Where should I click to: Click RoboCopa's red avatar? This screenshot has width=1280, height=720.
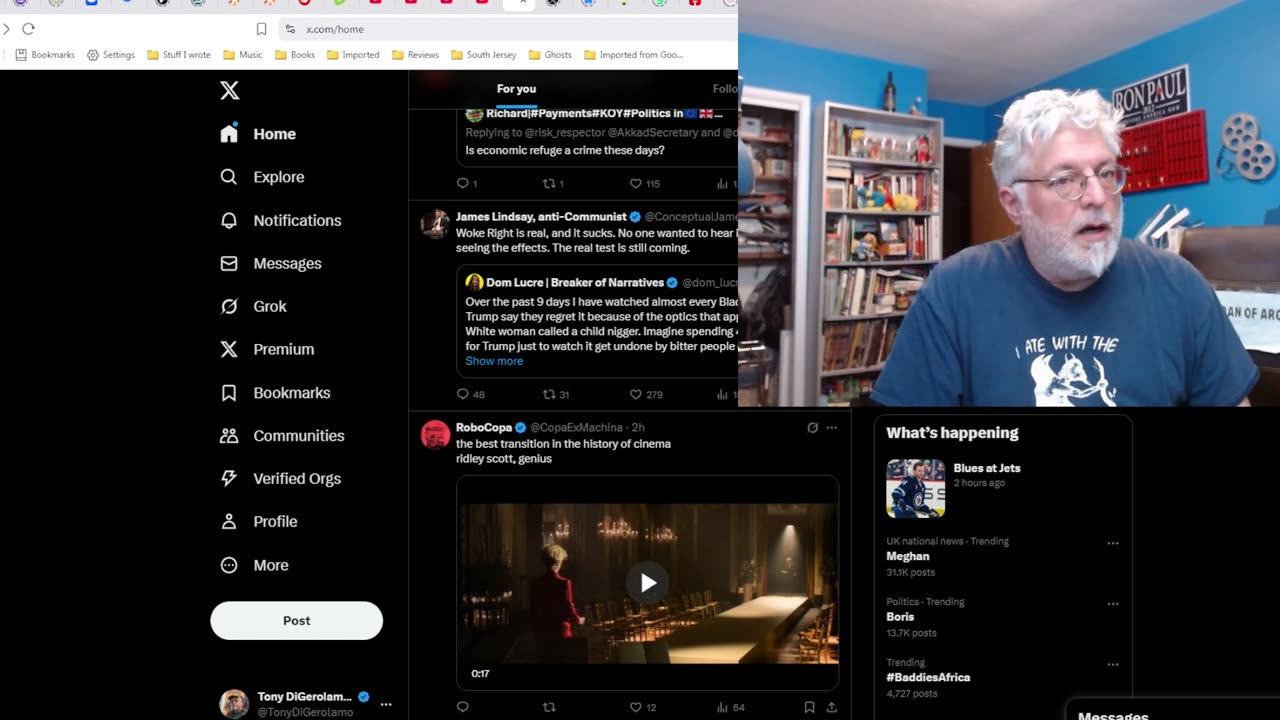click(x=435, y=435)
